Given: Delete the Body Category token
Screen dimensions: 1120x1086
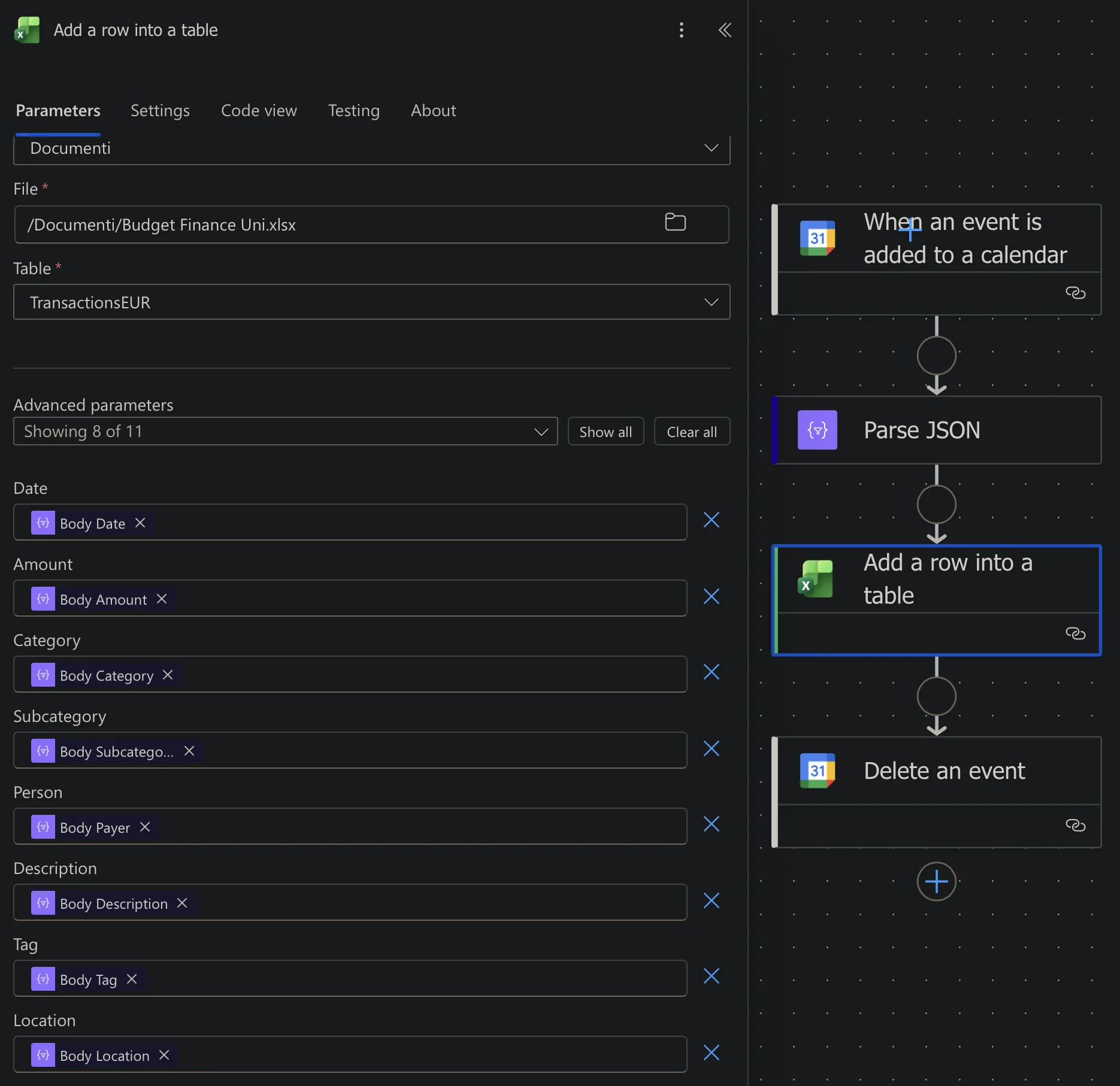Looking at the screenshot, I should pyautogui.click(x=168, y=675).
